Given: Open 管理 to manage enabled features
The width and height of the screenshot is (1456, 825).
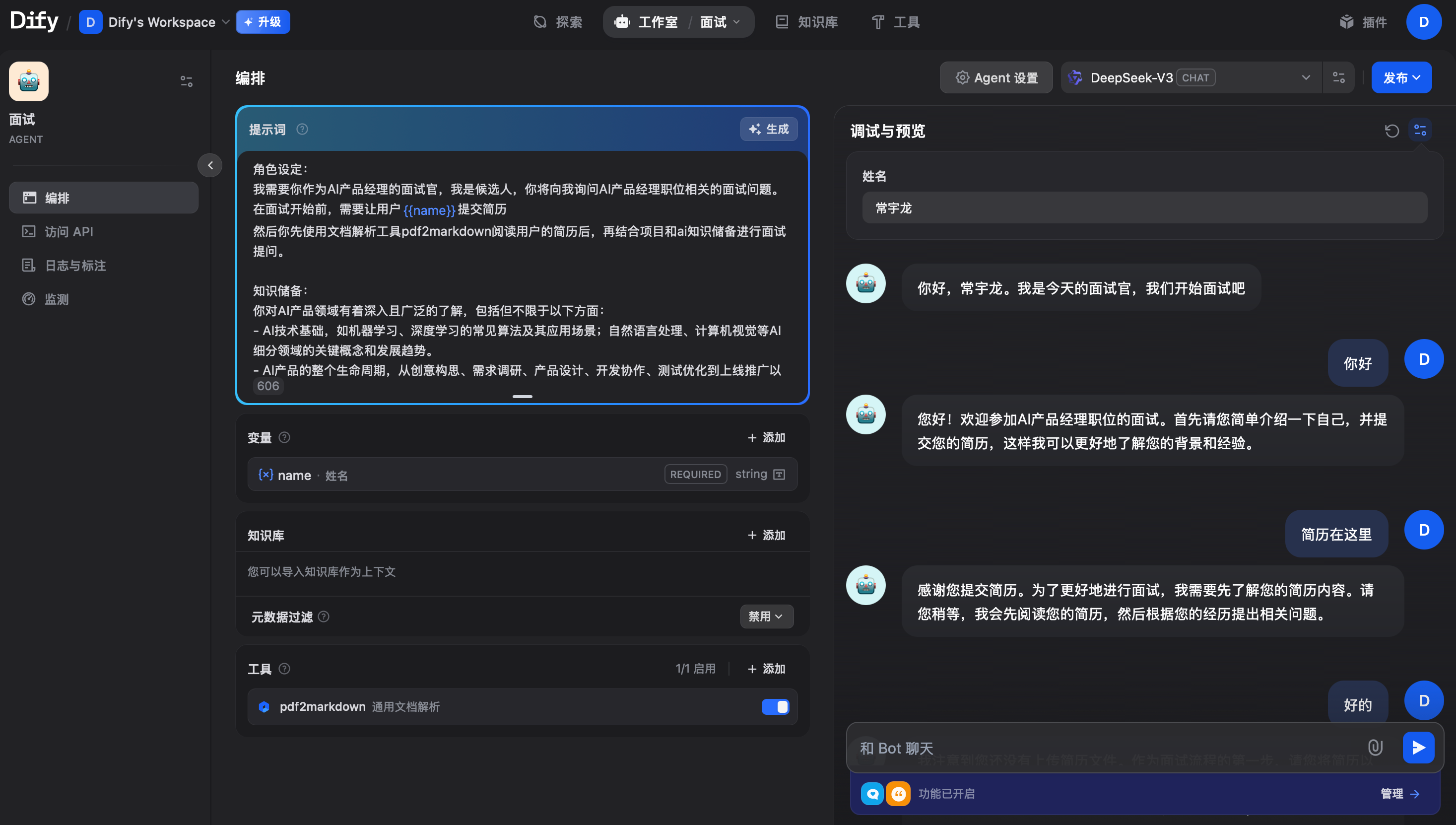Looking at the screenshot, I should [1400, 793].
